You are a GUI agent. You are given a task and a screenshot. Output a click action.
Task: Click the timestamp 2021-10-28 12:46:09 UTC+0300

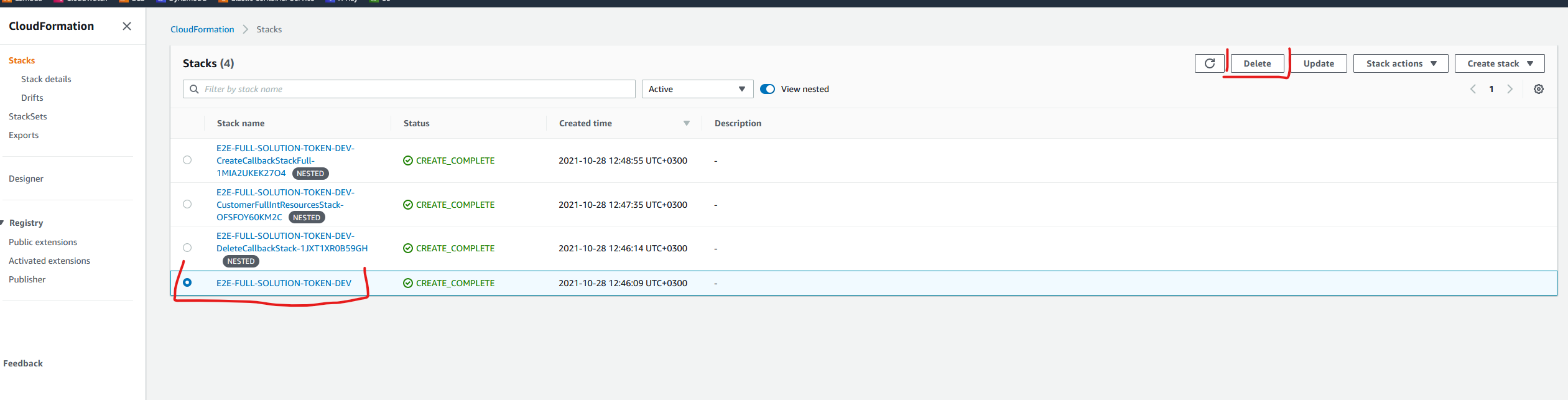623,283
